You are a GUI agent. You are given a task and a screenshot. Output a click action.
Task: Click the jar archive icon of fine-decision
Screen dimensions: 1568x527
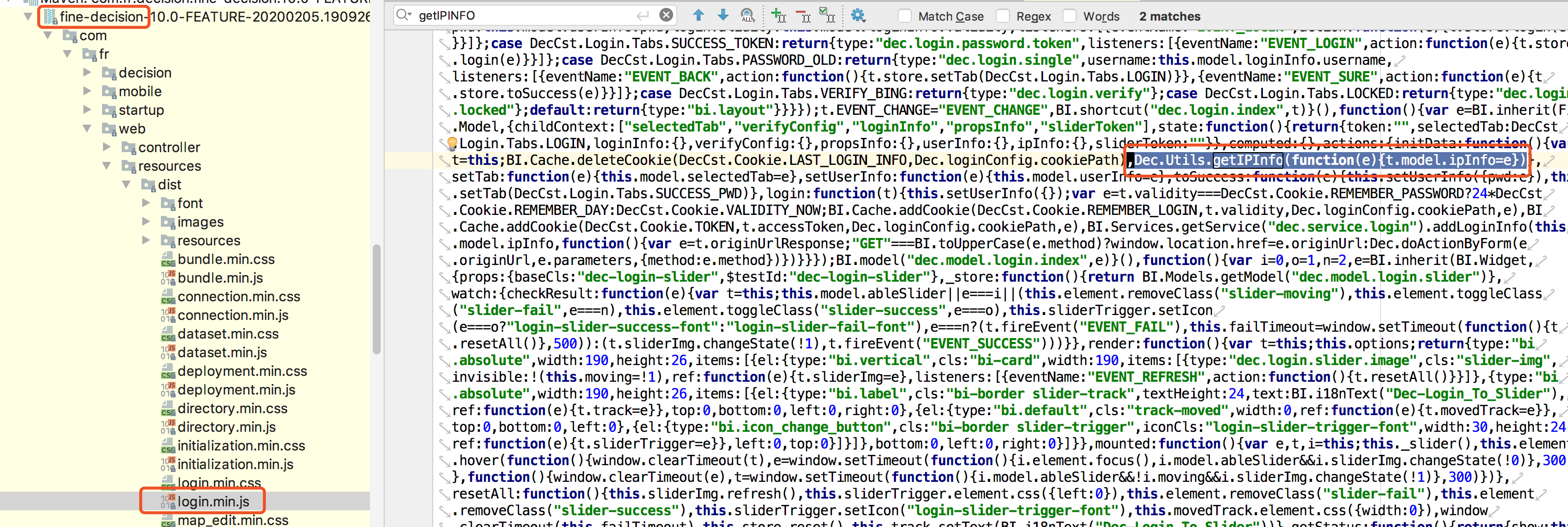click(x=51, y=16)
